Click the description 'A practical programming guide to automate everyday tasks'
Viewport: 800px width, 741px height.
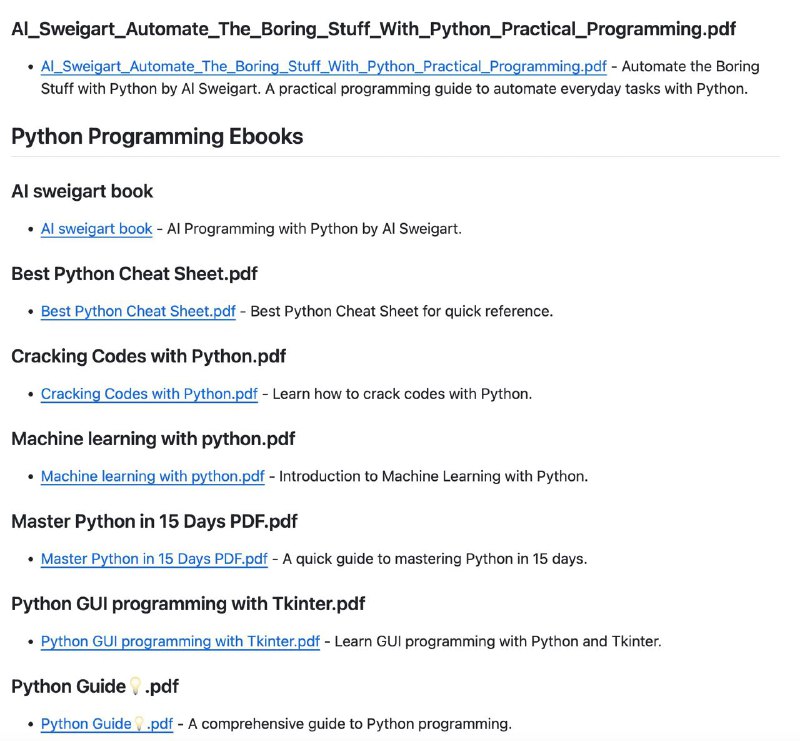(507, 89)
